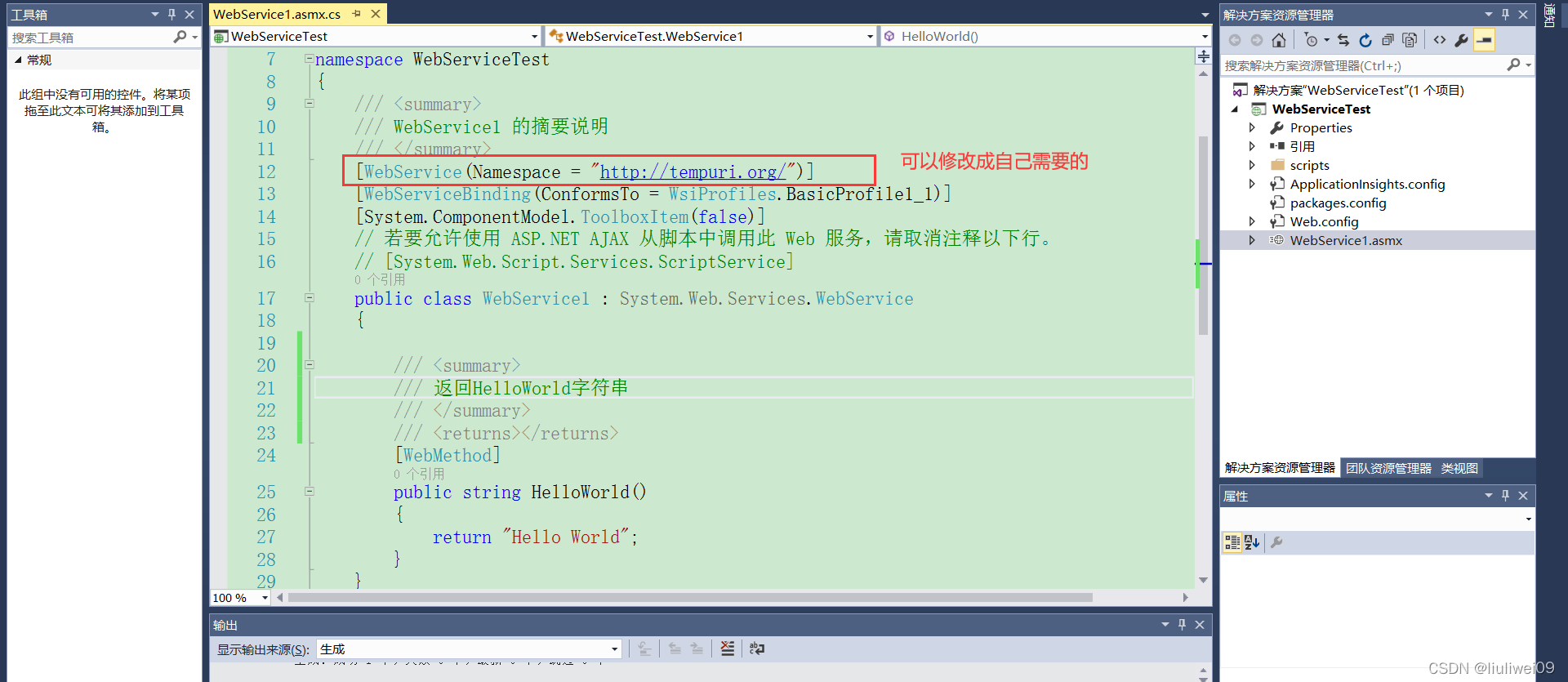Pin the Solution Explorer panel
1568x682 pixels.
pyautogui.click(x=1505, y=15)
